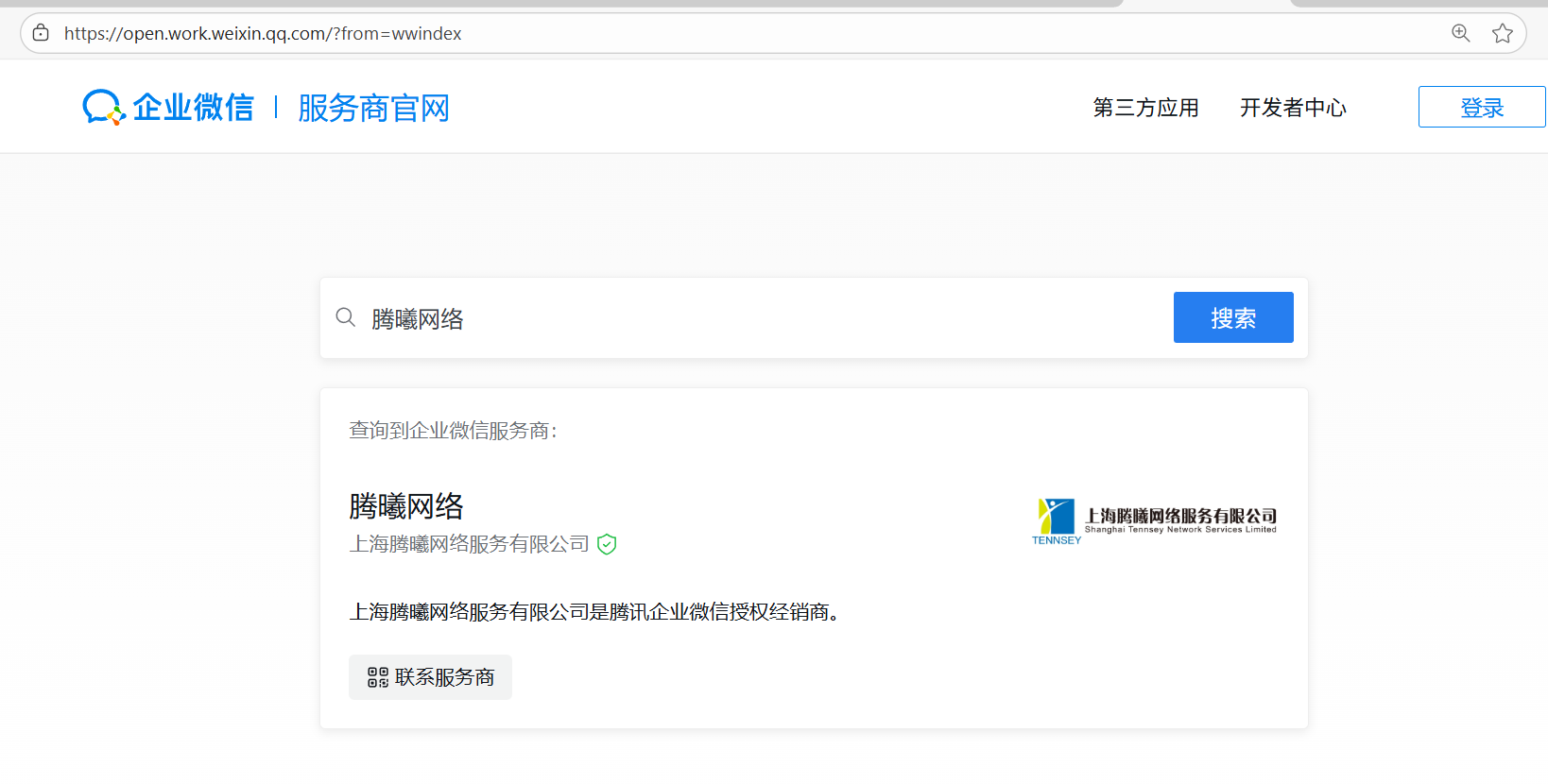This screenshot has height=784, width=1548.
Task: Click the description about 腾讯企业微信授权经销商
Action: 594,612
